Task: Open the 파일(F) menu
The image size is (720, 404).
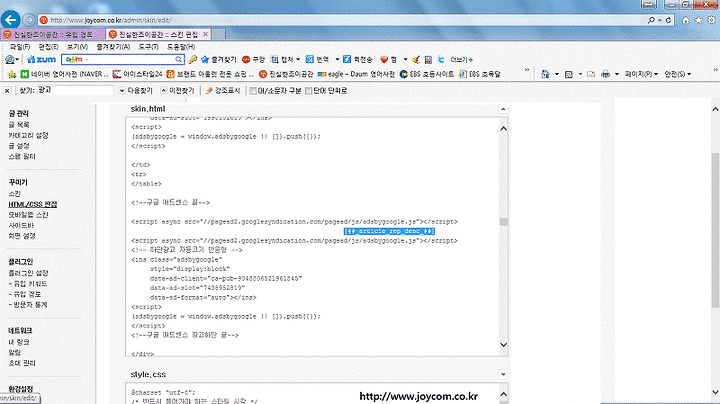Action: (20, 47)
